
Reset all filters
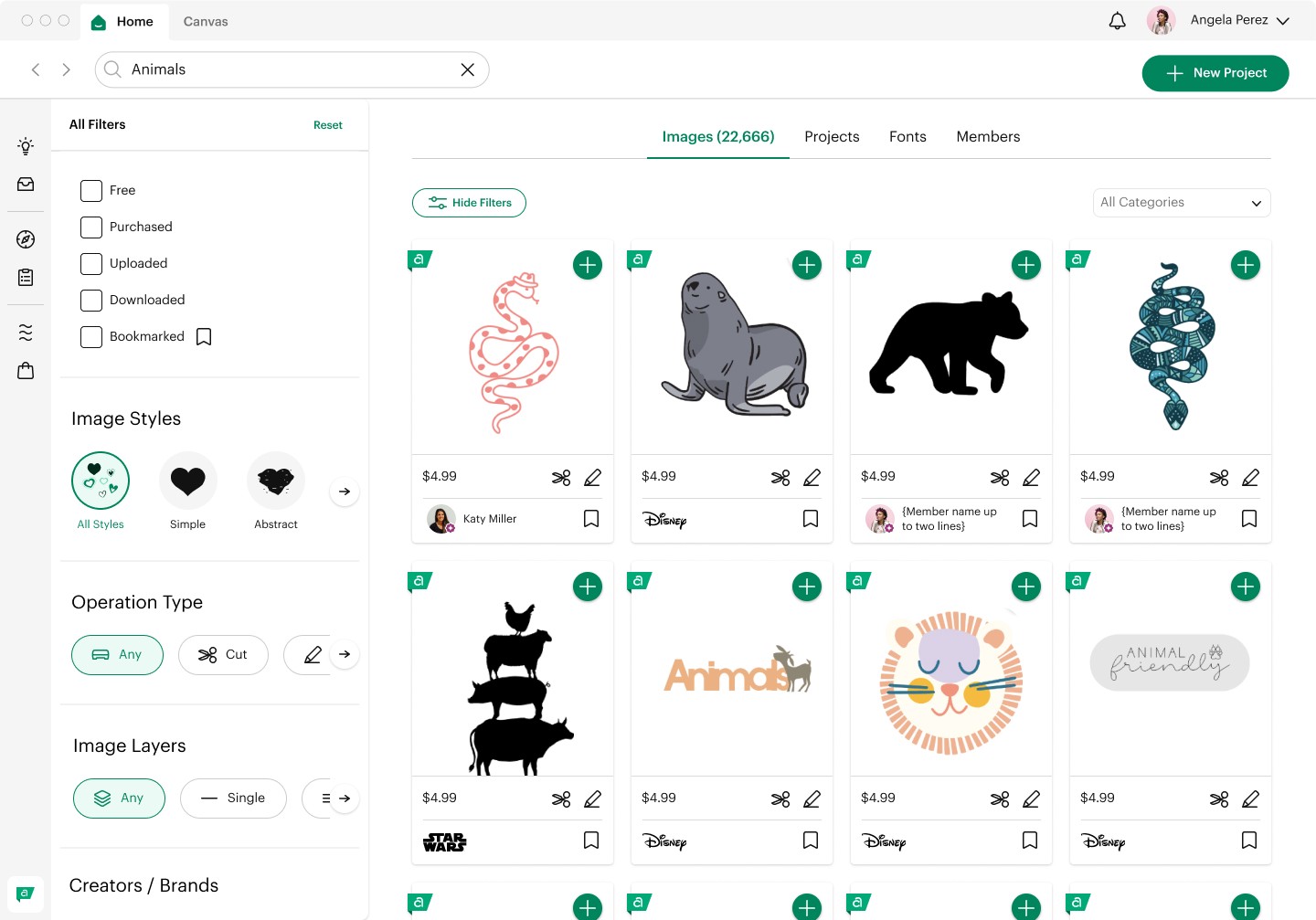click(x=327, y=125)
